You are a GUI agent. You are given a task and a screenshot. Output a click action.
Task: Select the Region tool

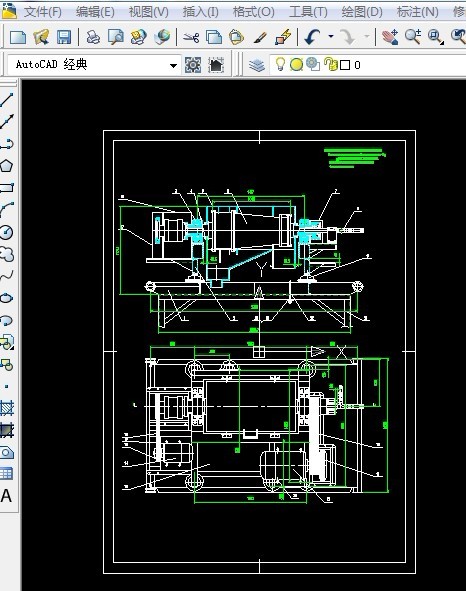pos(7,452)
